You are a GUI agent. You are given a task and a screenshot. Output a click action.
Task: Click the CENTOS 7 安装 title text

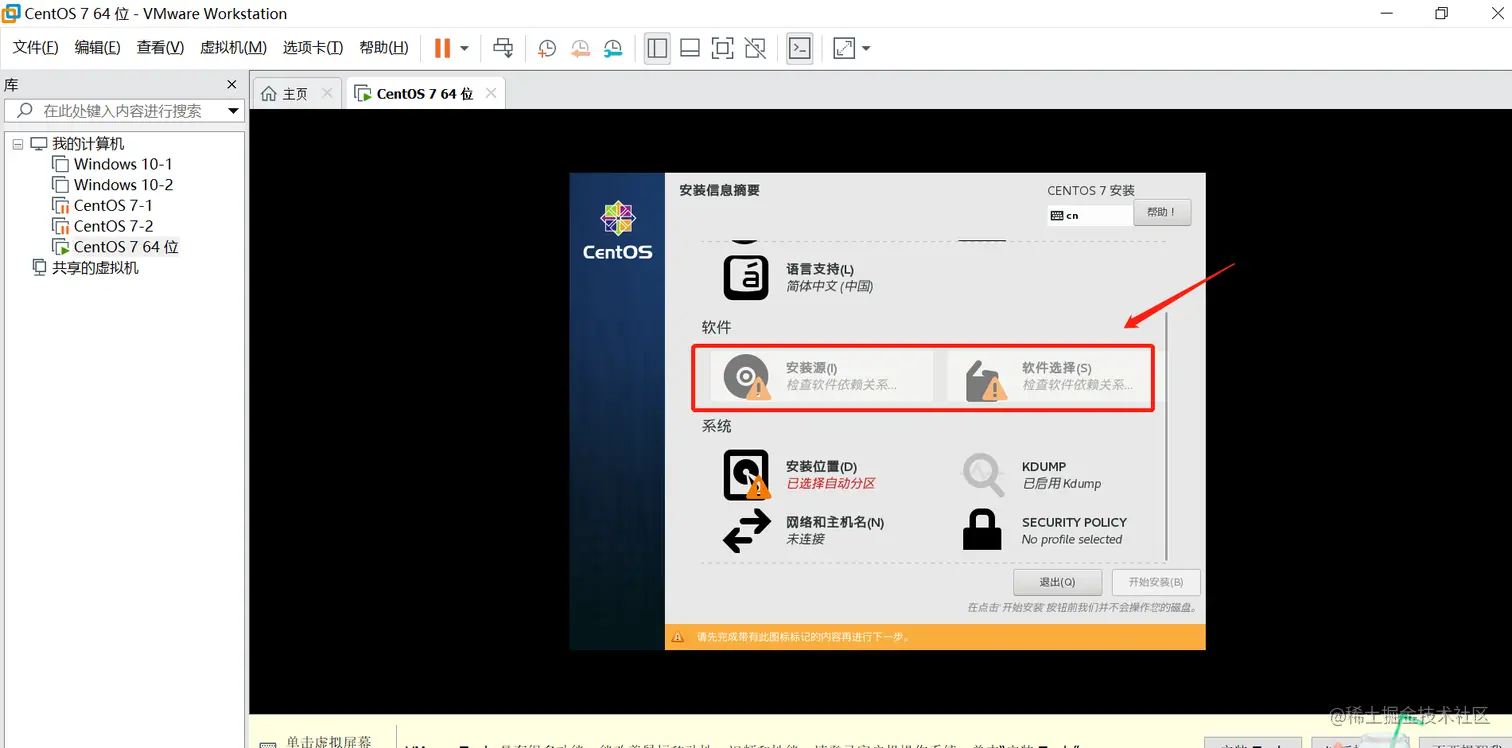(1091, 190)
